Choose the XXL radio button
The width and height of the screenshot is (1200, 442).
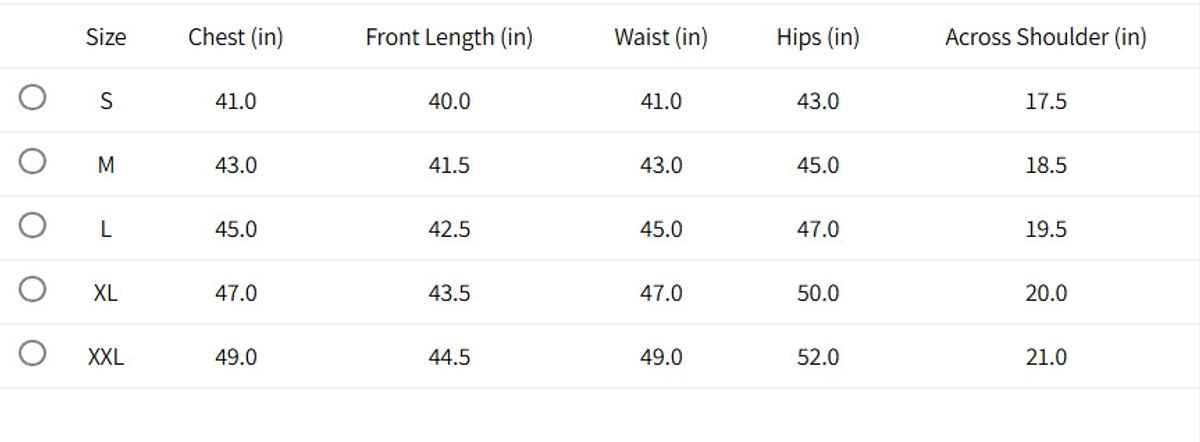point(32,354)
